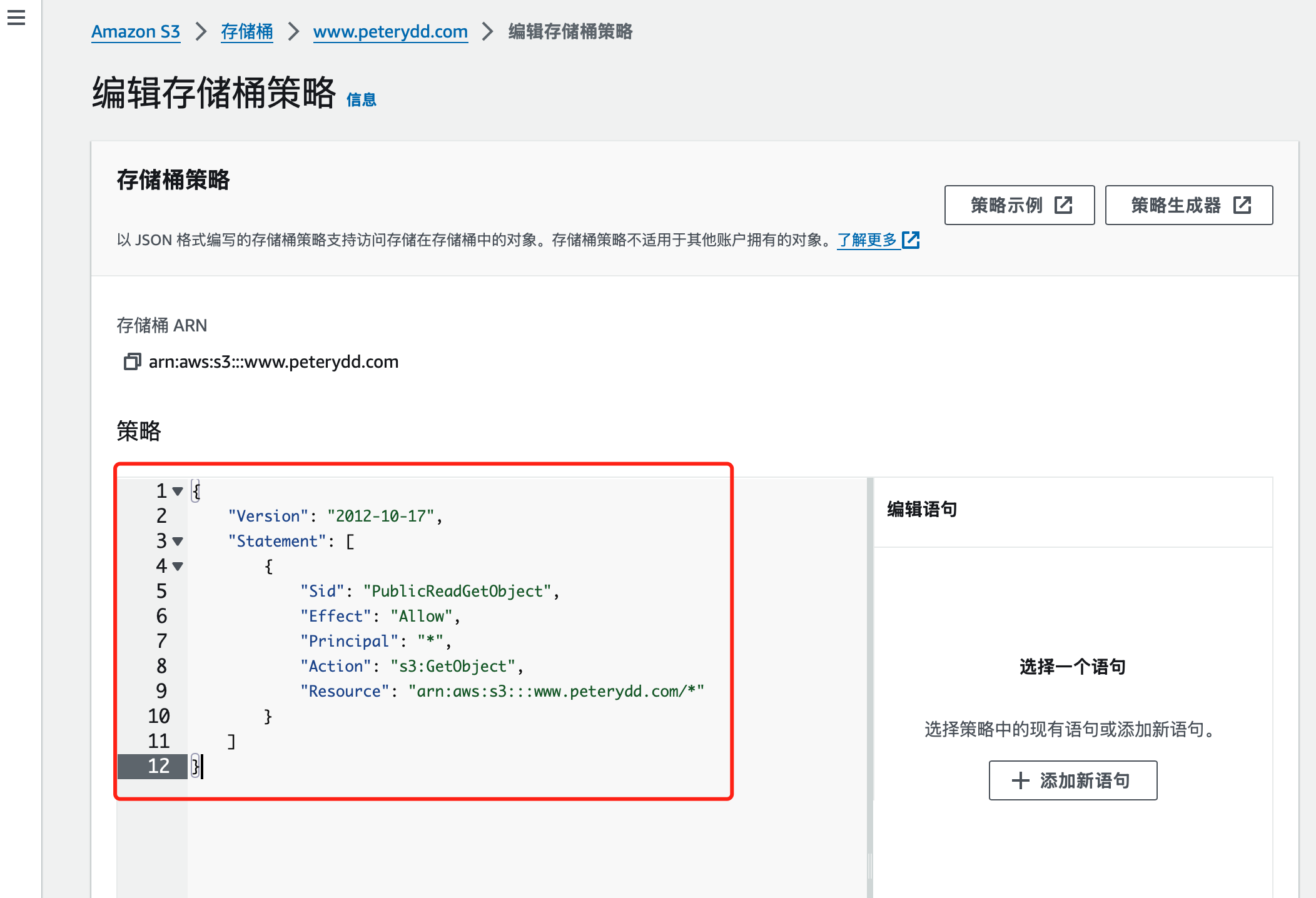Image resolution: width=1316 pixels, height=898 pixels.
Task: Open www.peterydd.com bucket breadcrumb
Action: pyautogui.click(x=390, y=31)
